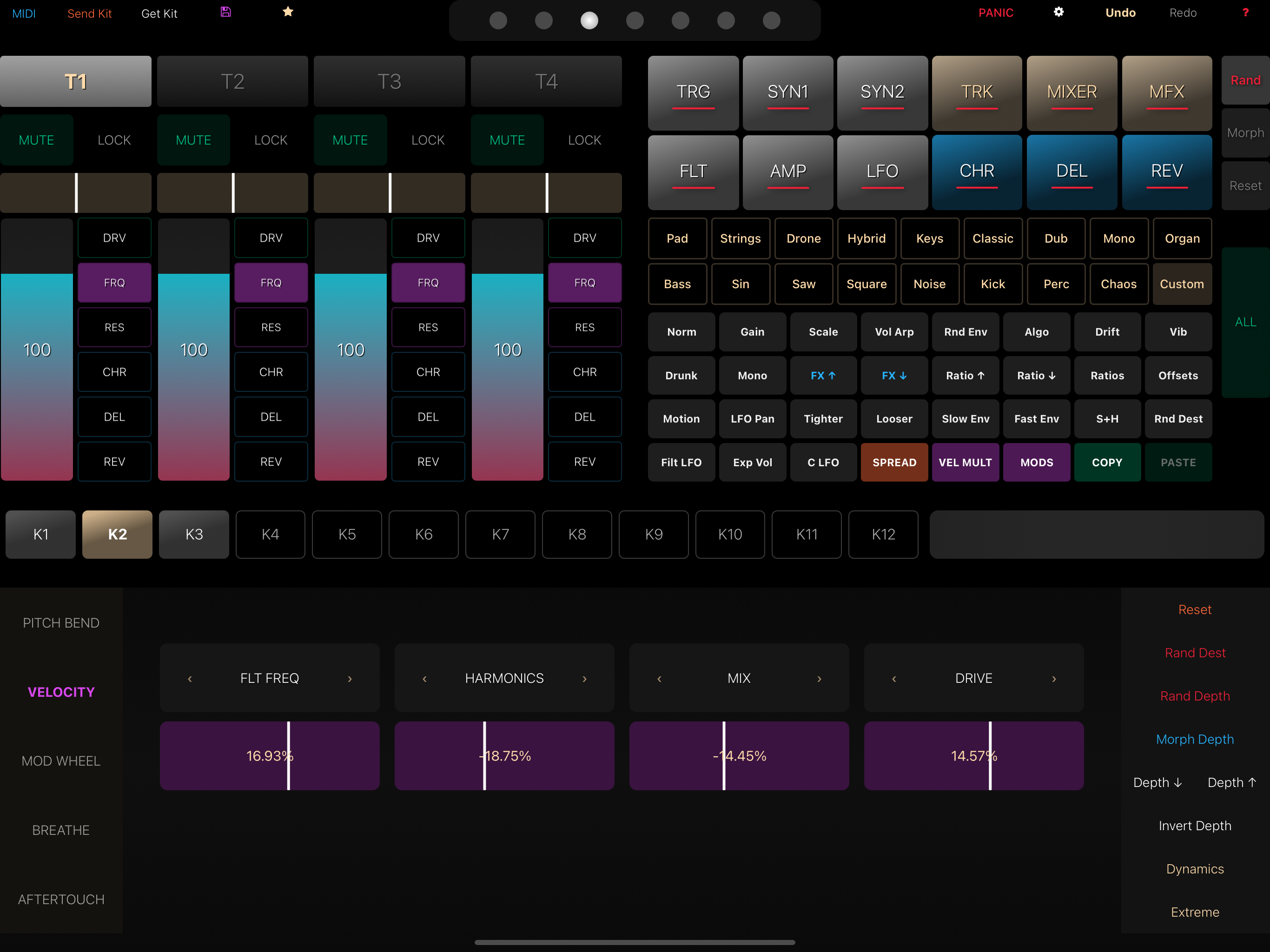1270x952 pixels.
Task: Click the SPREAD button
Action: click(x=894, y=462)
